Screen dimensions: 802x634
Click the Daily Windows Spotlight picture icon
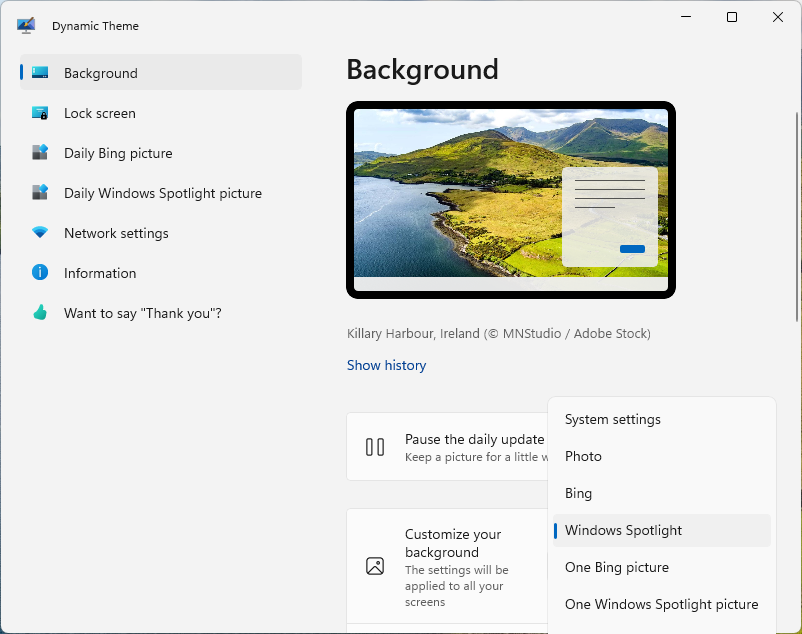coord(40,193)
